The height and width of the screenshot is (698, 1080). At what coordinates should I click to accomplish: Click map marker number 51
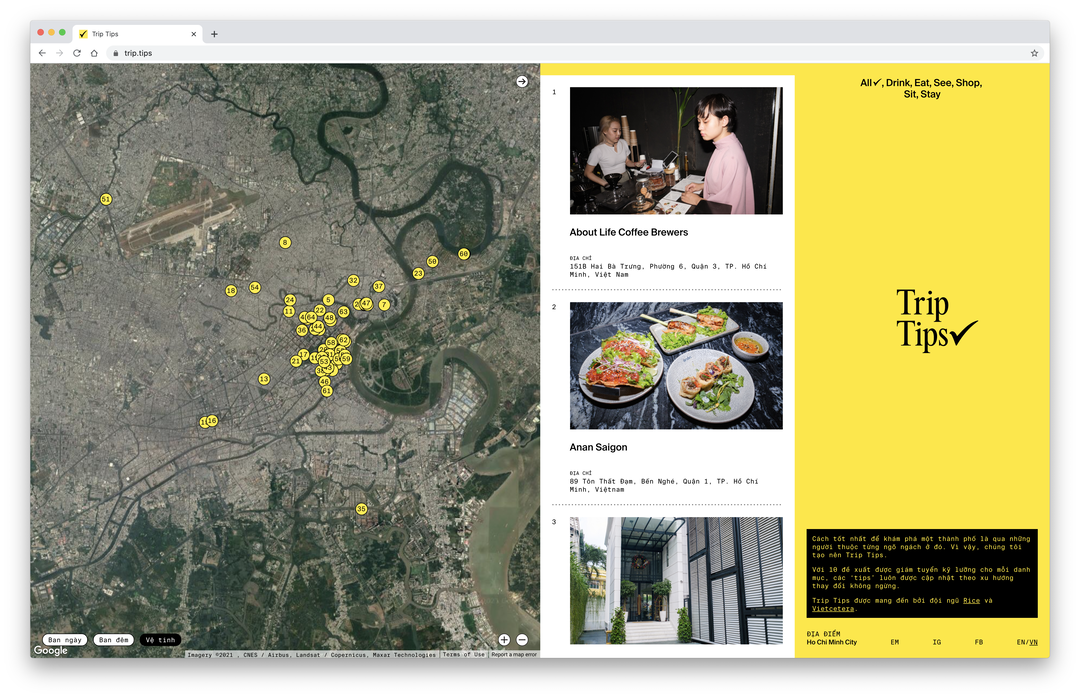click(x=106, y=199)
